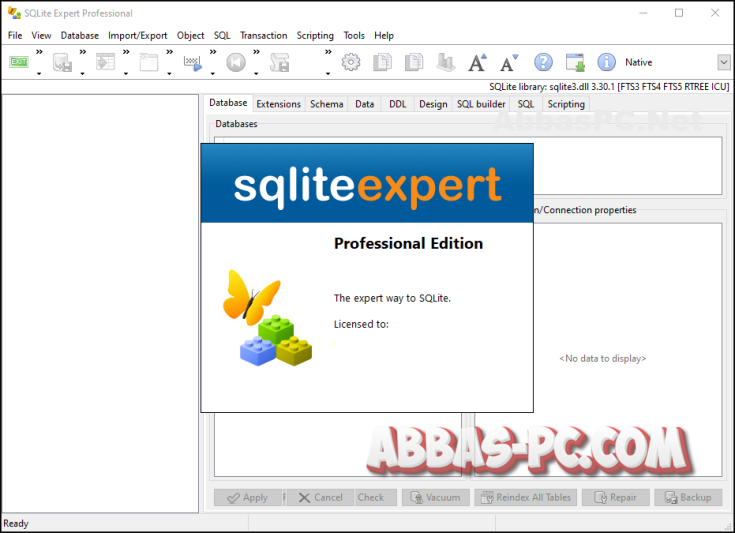Open the View menu

[41, 36]
